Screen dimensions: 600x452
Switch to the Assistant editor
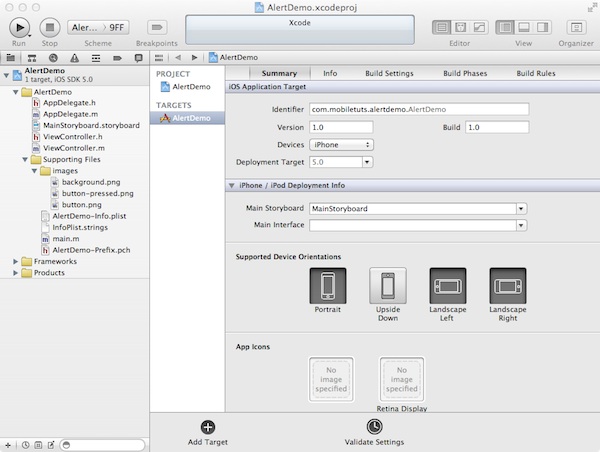pyautogui.click(x=460, y=28)
